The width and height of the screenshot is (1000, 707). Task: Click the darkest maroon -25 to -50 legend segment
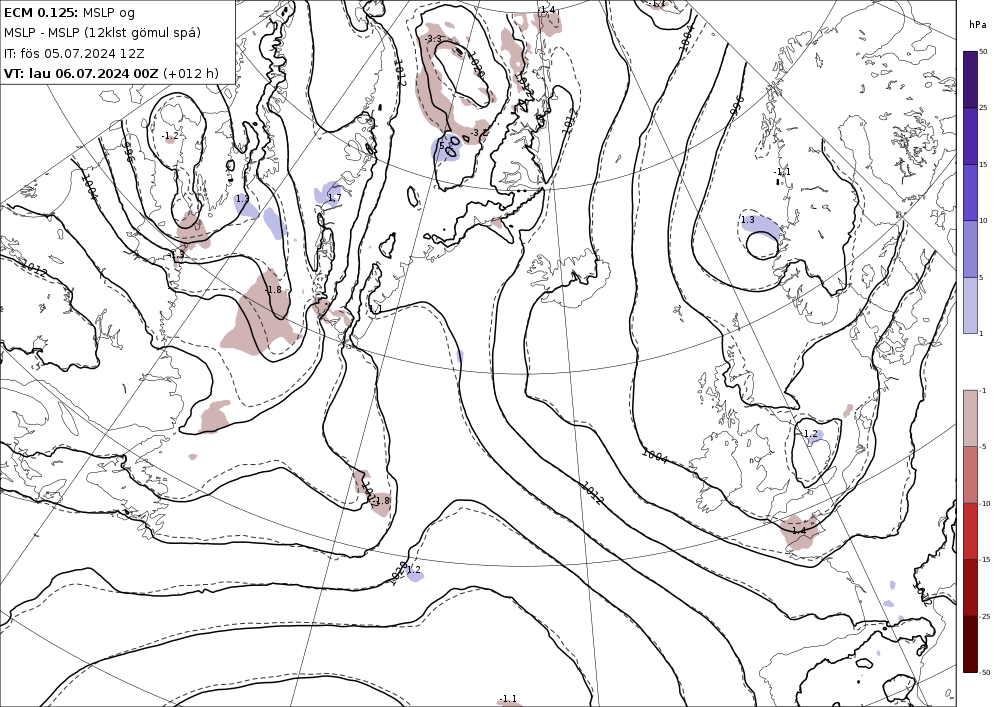tap(970, 644)
